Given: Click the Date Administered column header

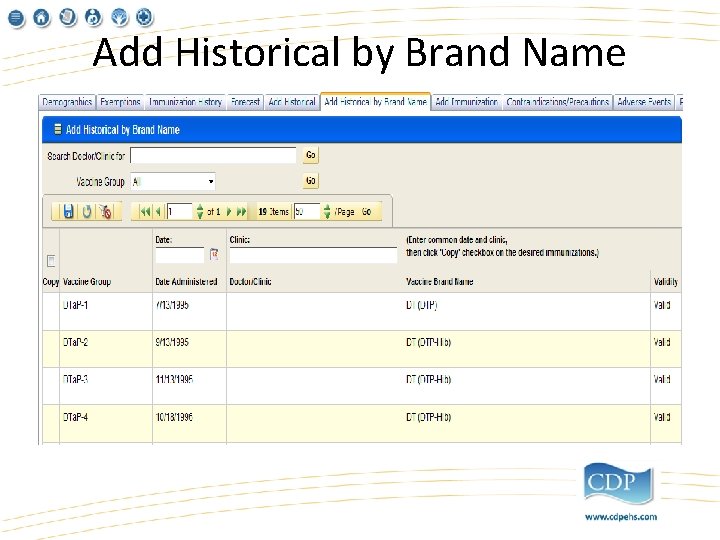Looking at the screenshot, I should [x=186, y=281].
